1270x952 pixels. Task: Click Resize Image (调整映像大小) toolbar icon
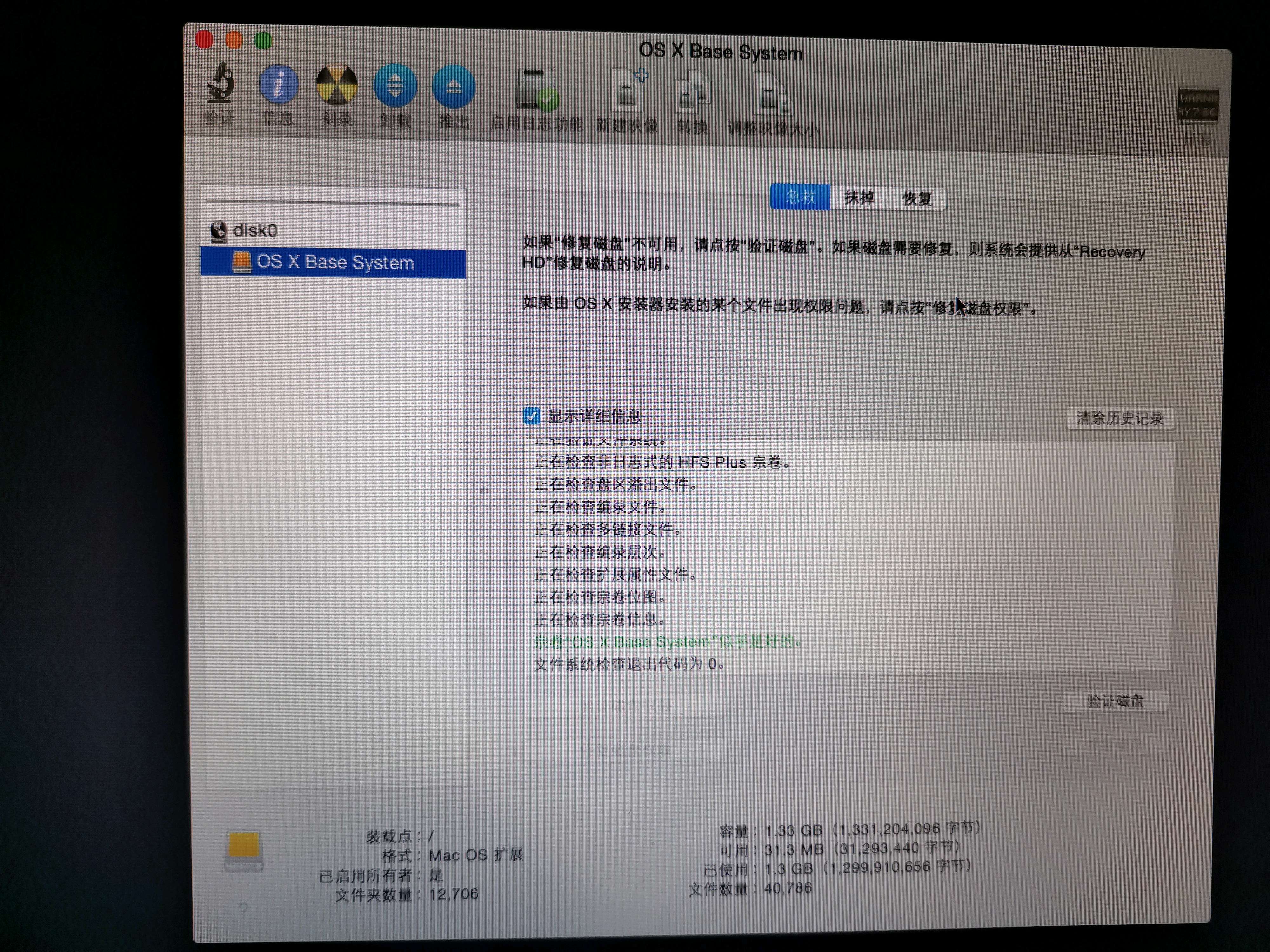coord(773,94)
